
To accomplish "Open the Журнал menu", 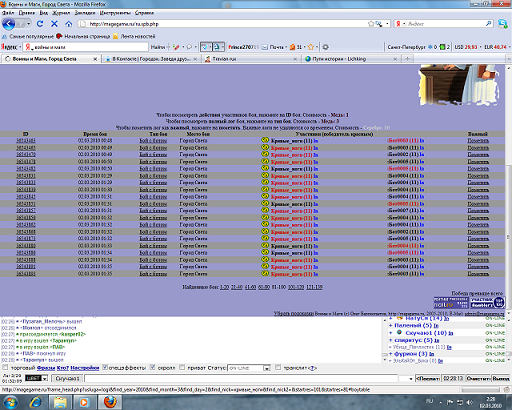I will [61, 13].
